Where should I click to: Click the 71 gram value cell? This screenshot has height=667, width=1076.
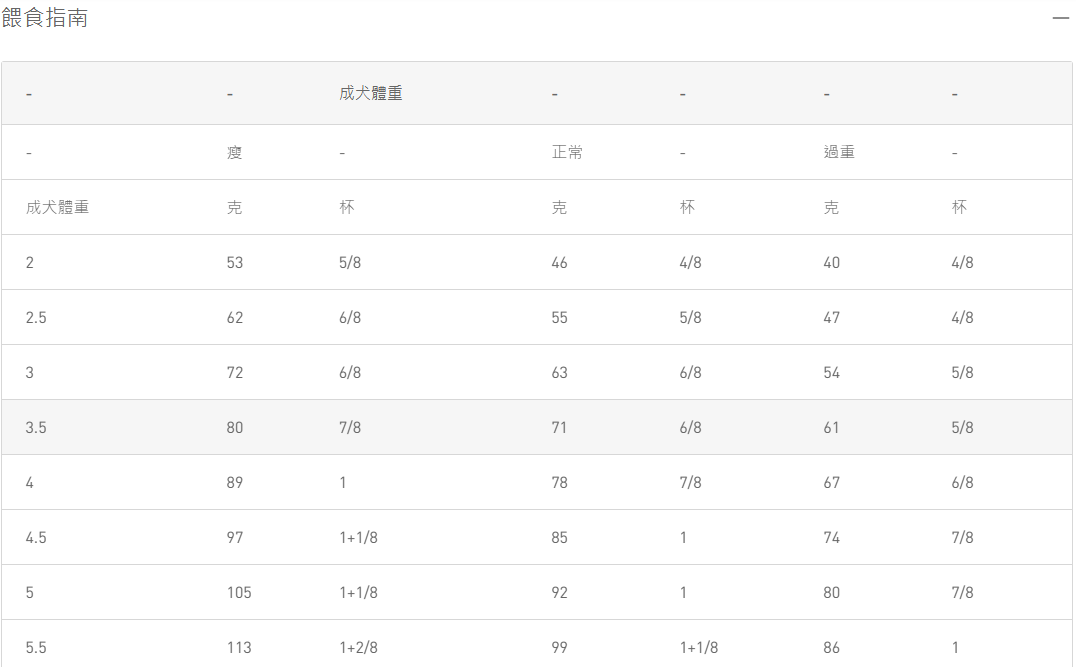tap(559, 428)
